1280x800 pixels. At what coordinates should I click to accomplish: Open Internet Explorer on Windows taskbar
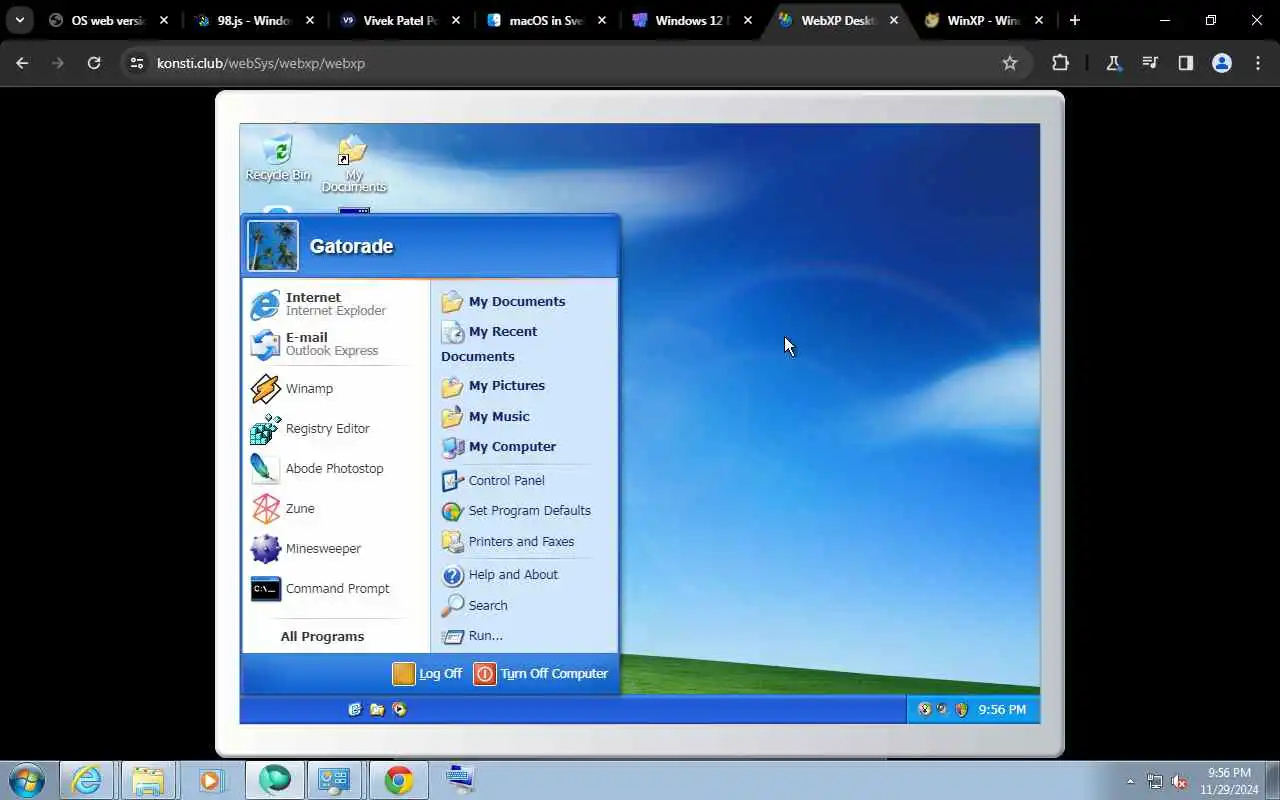click(x=87, y=780)
